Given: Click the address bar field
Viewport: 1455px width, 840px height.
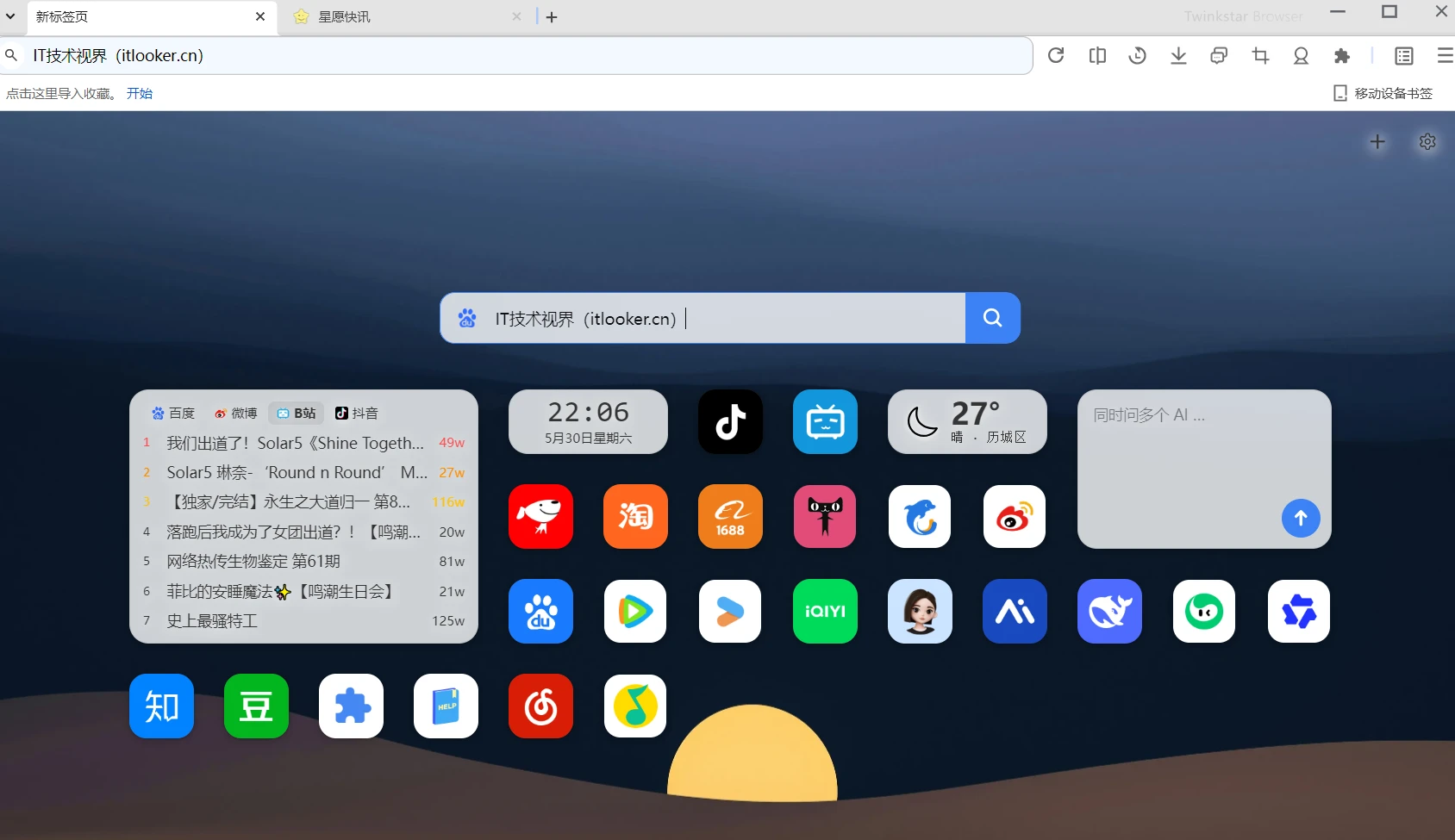Looking at the screenshot, I should tap(517, 56).
